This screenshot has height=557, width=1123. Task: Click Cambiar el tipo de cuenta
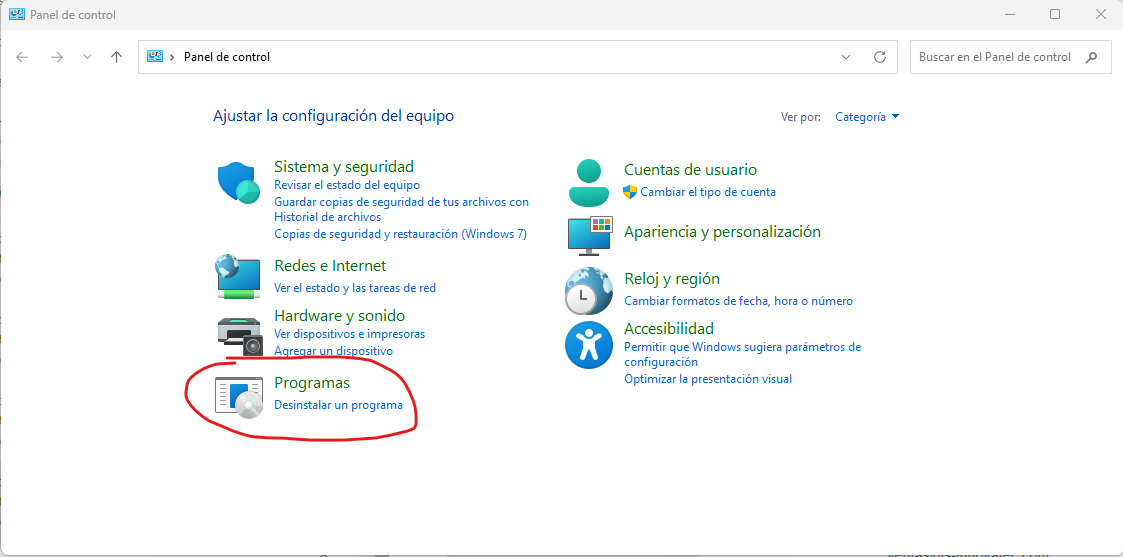(x=708, y=192)
